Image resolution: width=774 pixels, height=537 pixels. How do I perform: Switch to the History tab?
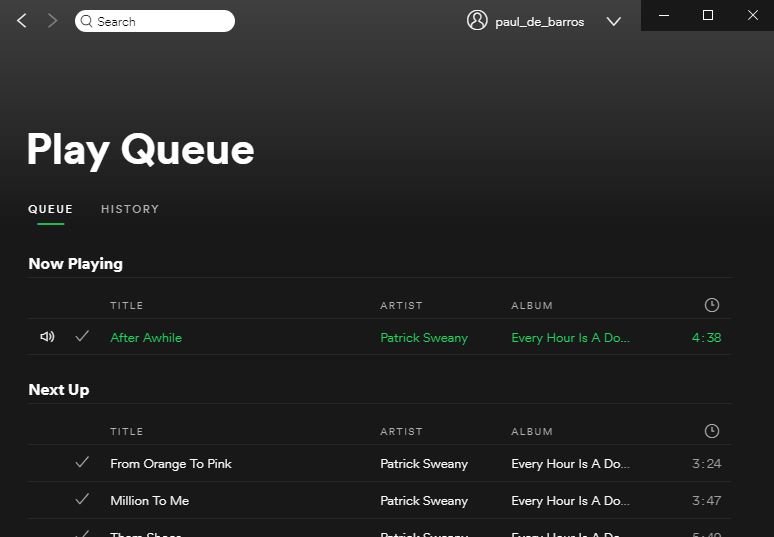(x=130, y=209)
